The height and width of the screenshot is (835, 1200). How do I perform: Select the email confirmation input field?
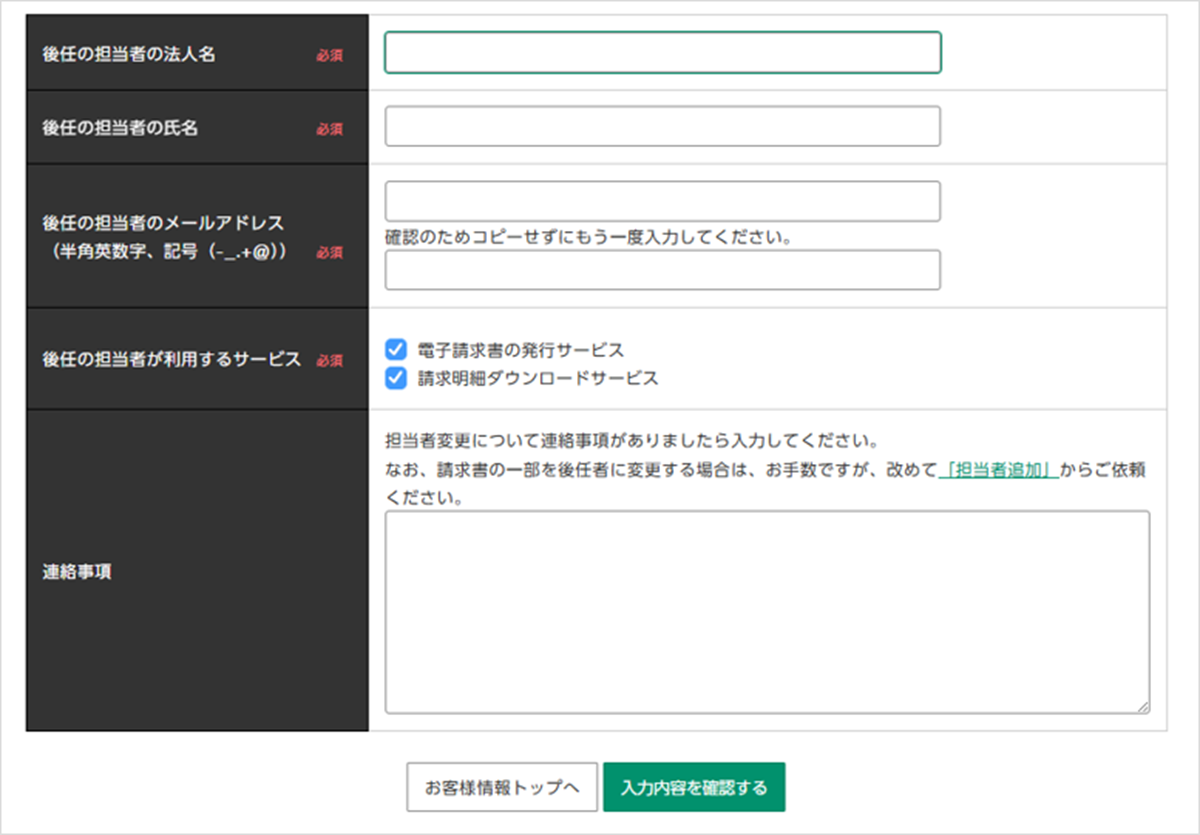pyautogui.click(x=662, y=270)
